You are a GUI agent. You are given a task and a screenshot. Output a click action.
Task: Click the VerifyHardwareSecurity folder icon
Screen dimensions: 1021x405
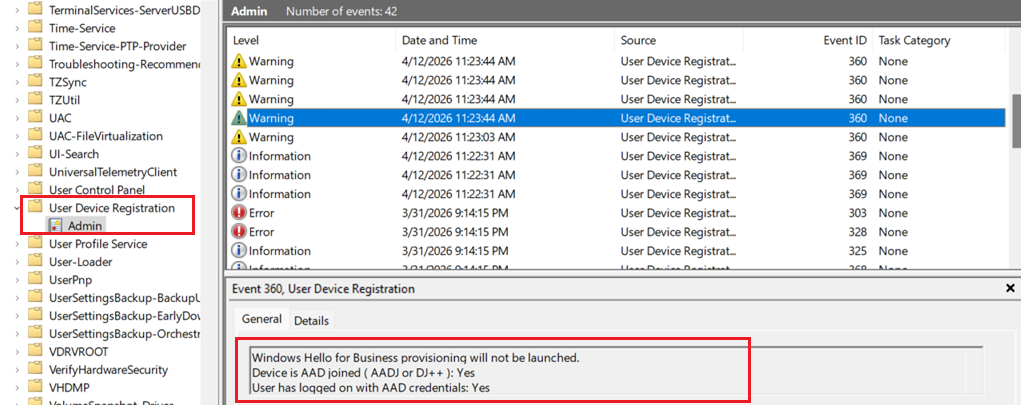(x=36, y=370)
